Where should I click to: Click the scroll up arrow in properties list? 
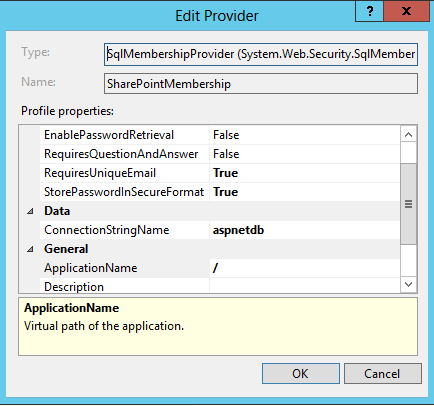(x=408, y=135)
